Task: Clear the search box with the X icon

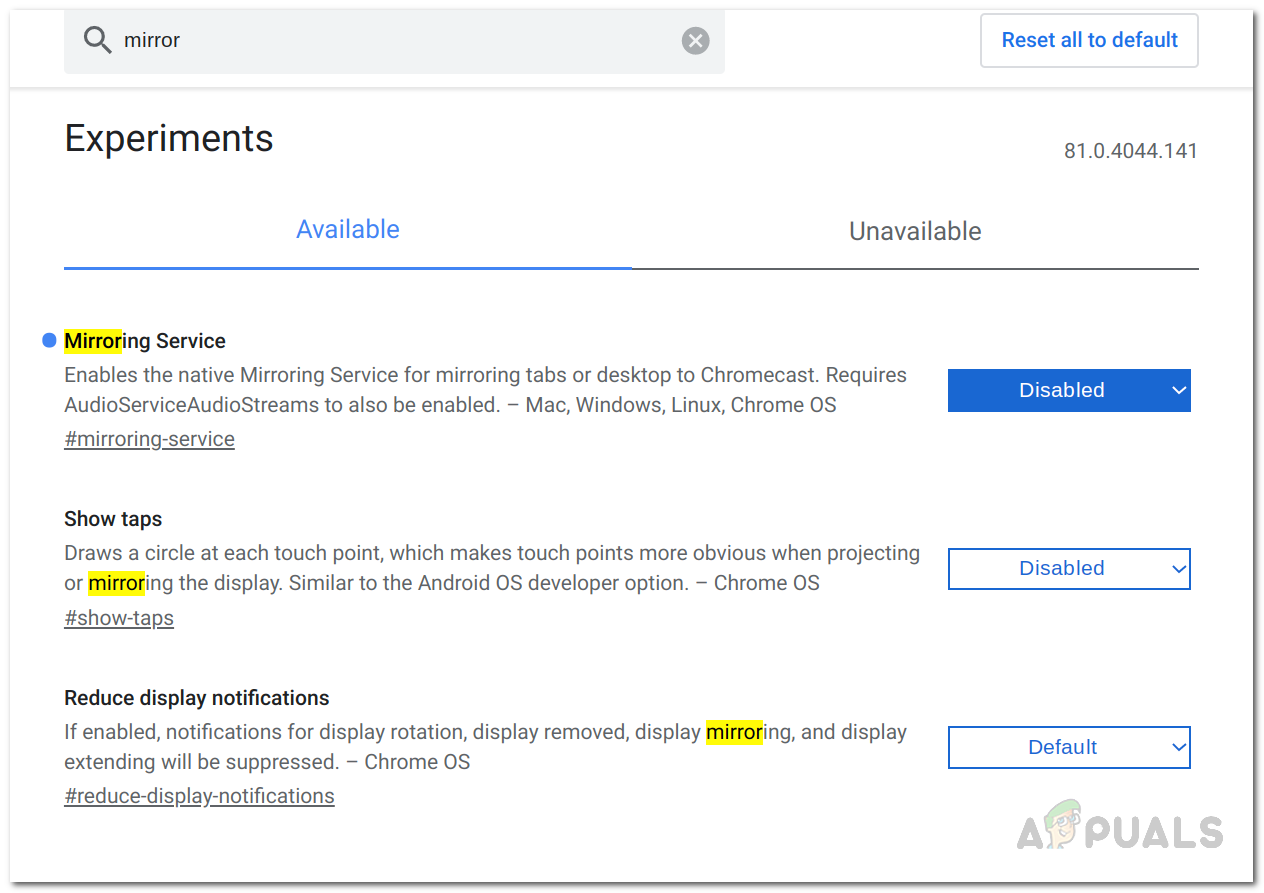Action: 695,40
